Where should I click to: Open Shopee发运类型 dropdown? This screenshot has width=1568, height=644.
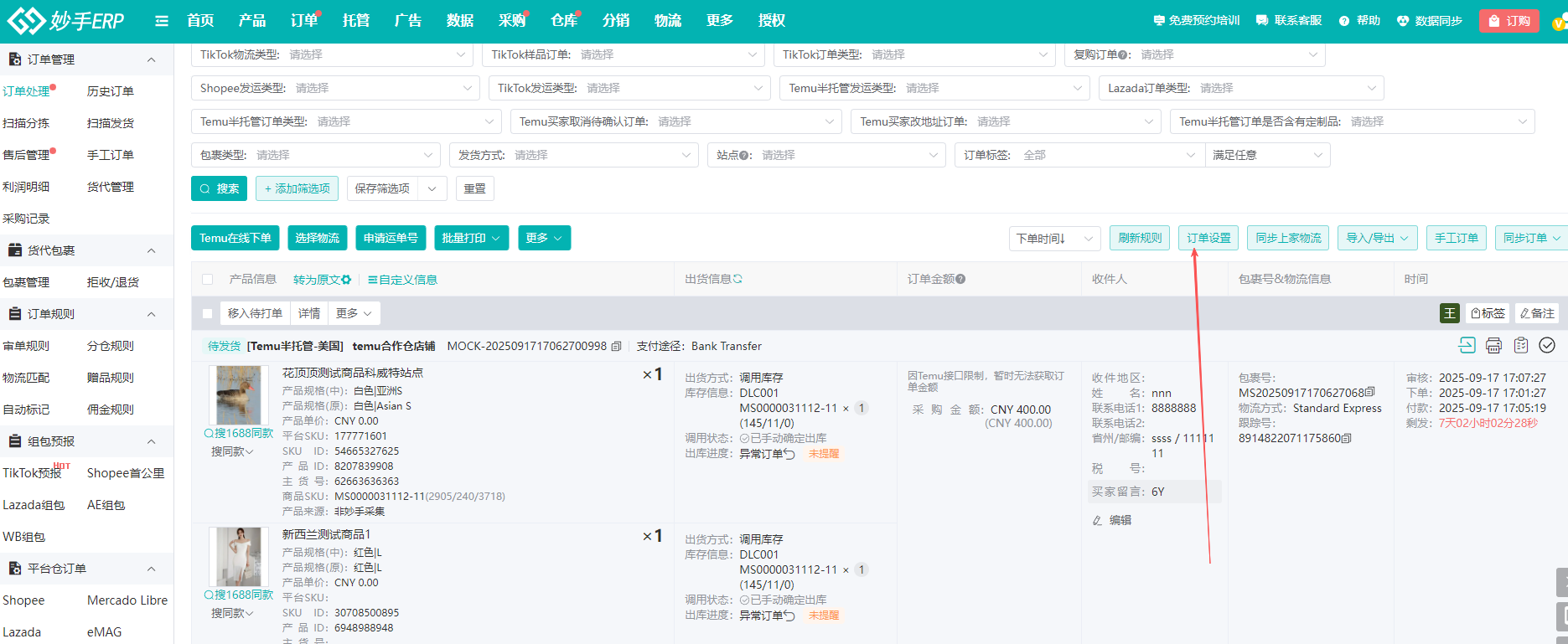pos(335,88)
